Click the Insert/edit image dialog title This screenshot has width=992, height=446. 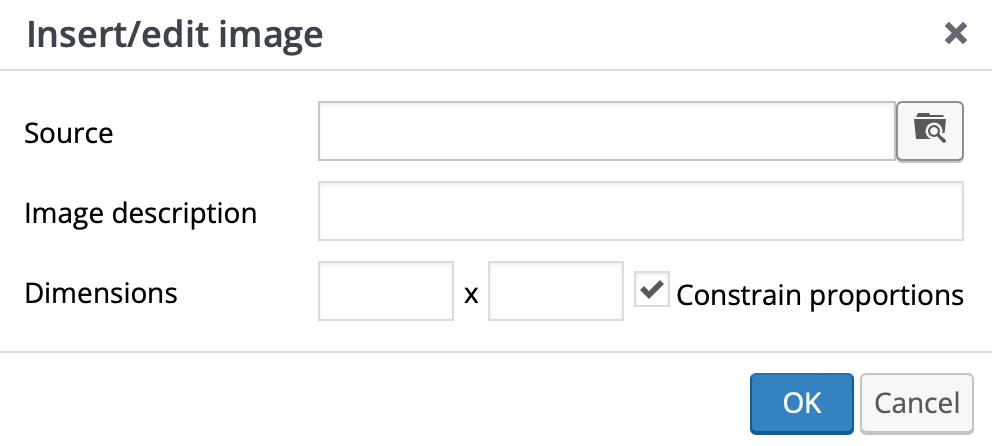pos(175,35)
